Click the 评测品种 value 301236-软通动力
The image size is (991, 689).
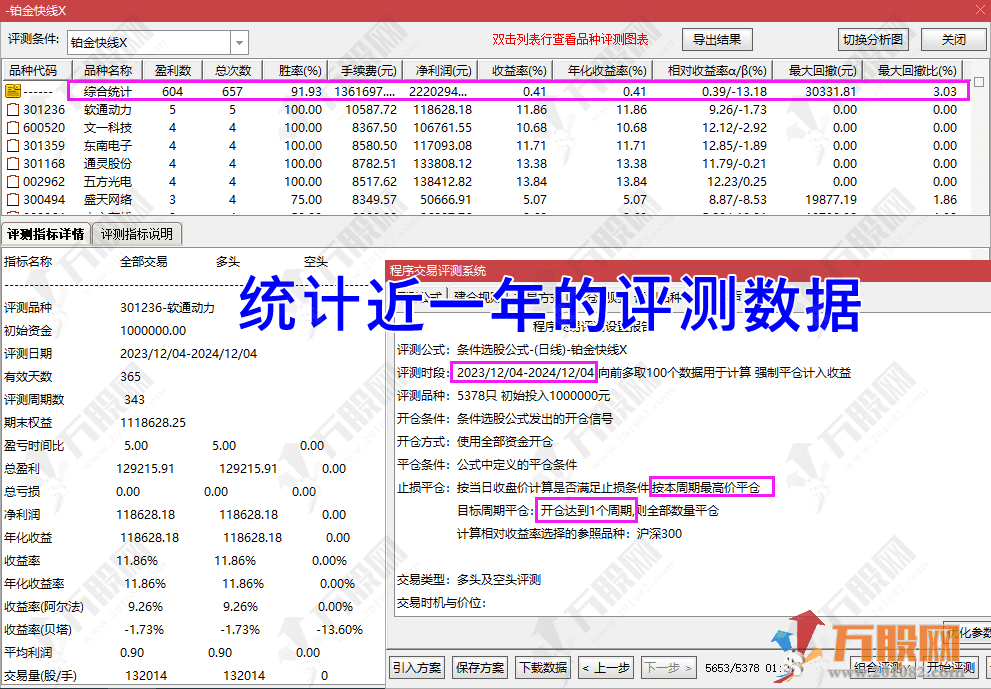tap(167, 308)
